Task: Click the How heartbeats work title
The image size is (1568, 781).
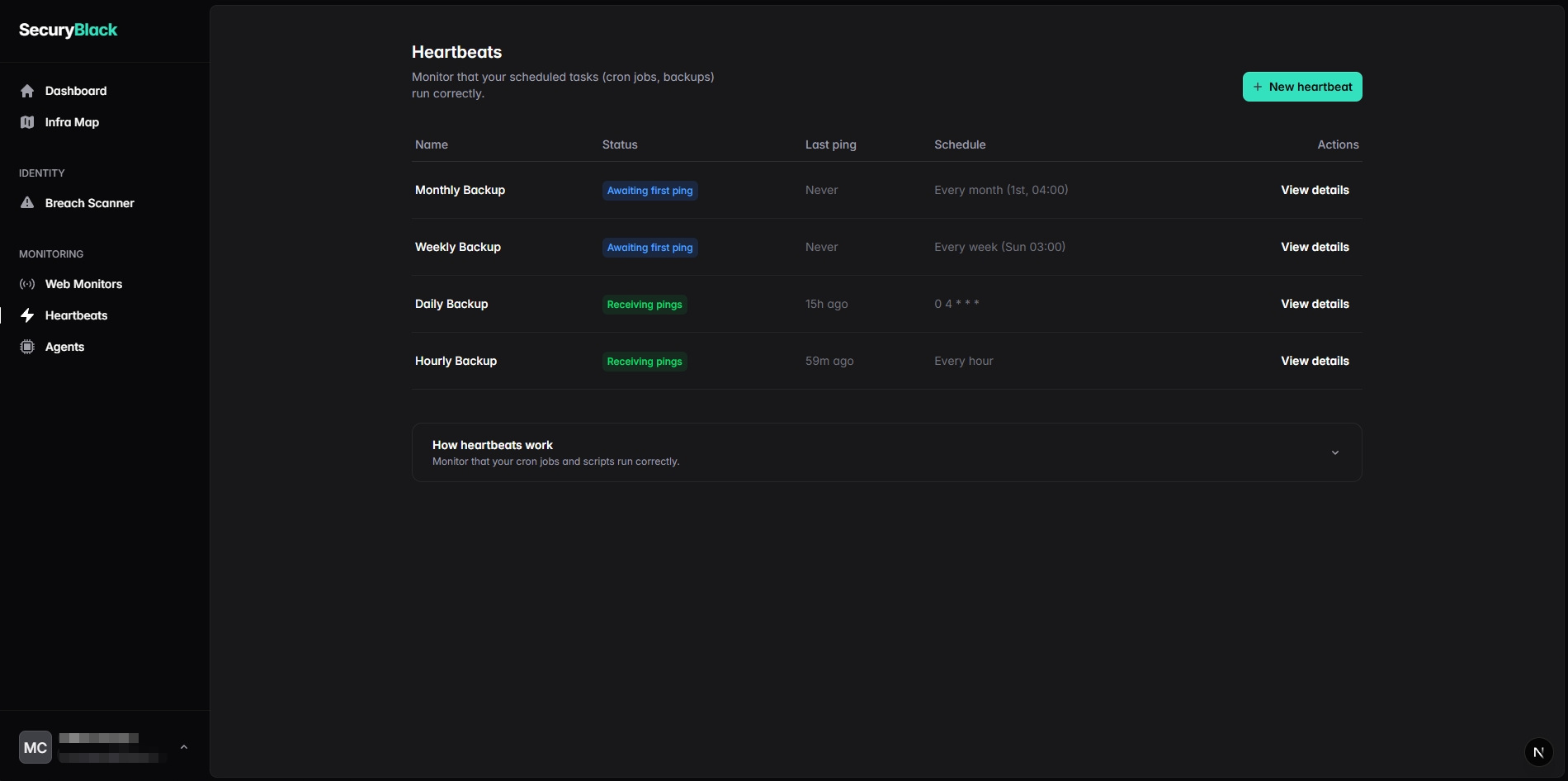Action: click(493, 445)
